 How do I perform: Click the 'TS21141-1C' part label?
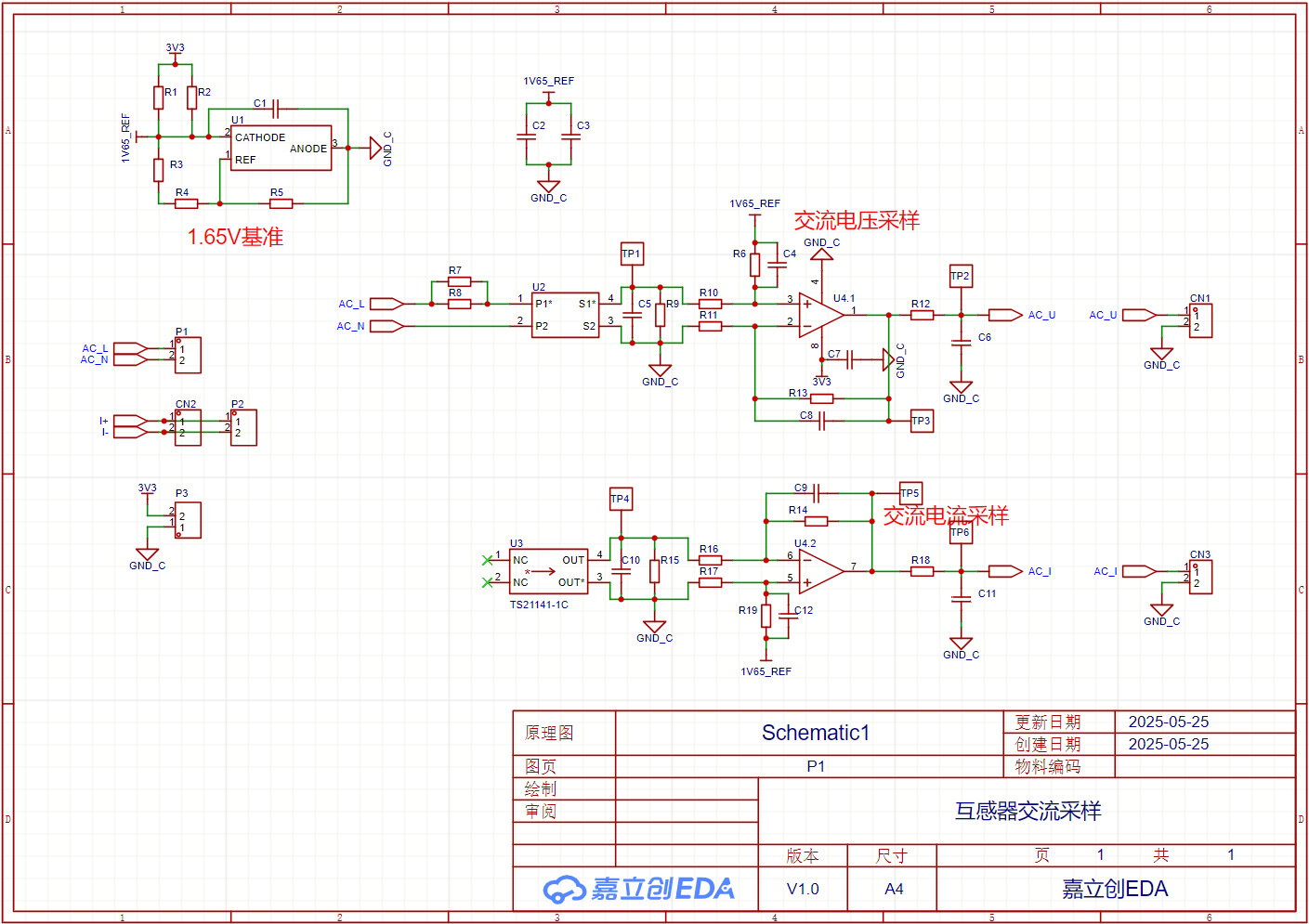[539, 605]
